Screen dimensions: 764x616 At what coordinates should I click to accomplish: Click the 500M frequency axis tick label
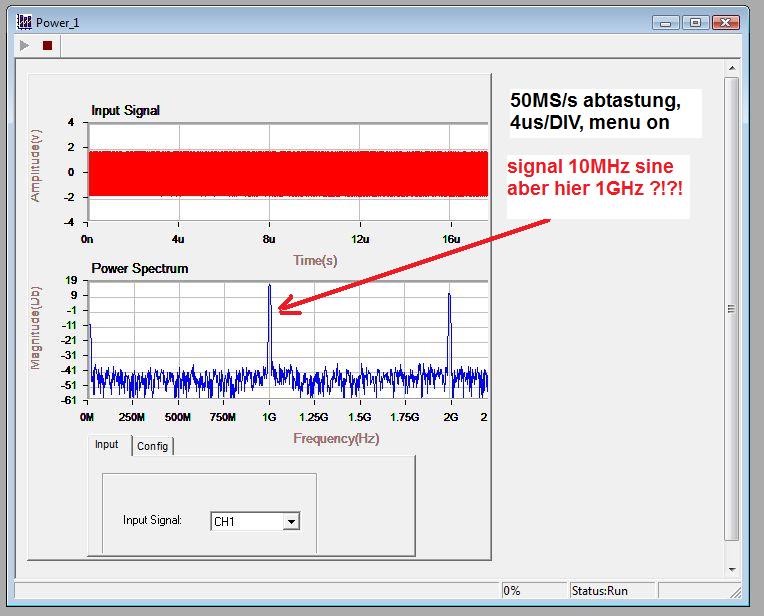click(177, 417)
